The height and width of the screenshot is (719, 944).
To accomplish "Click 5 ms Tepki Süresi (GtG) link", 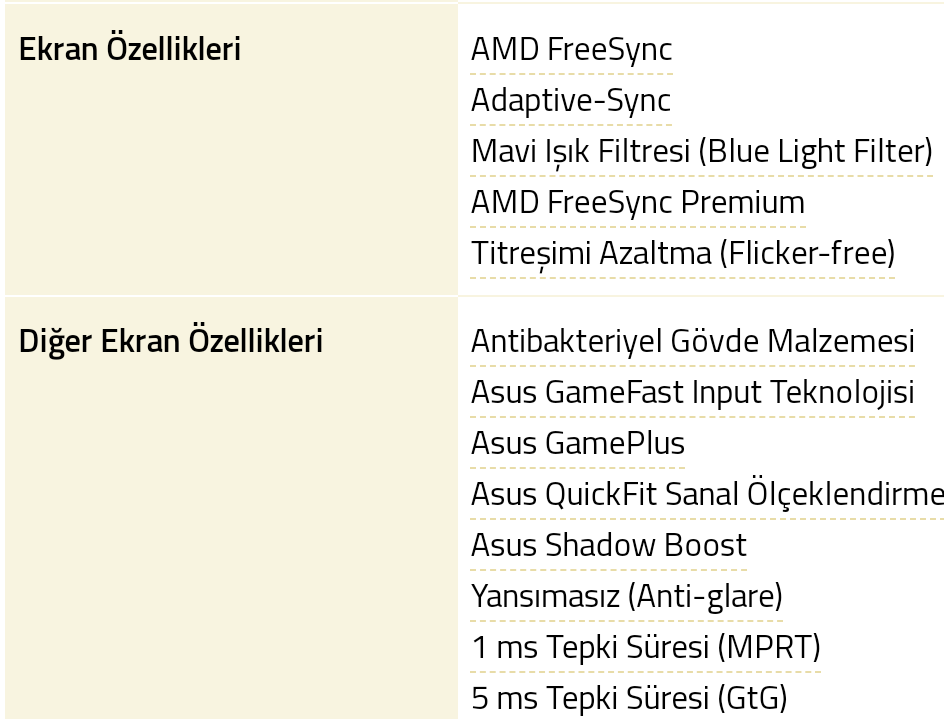I will point(629,698).
